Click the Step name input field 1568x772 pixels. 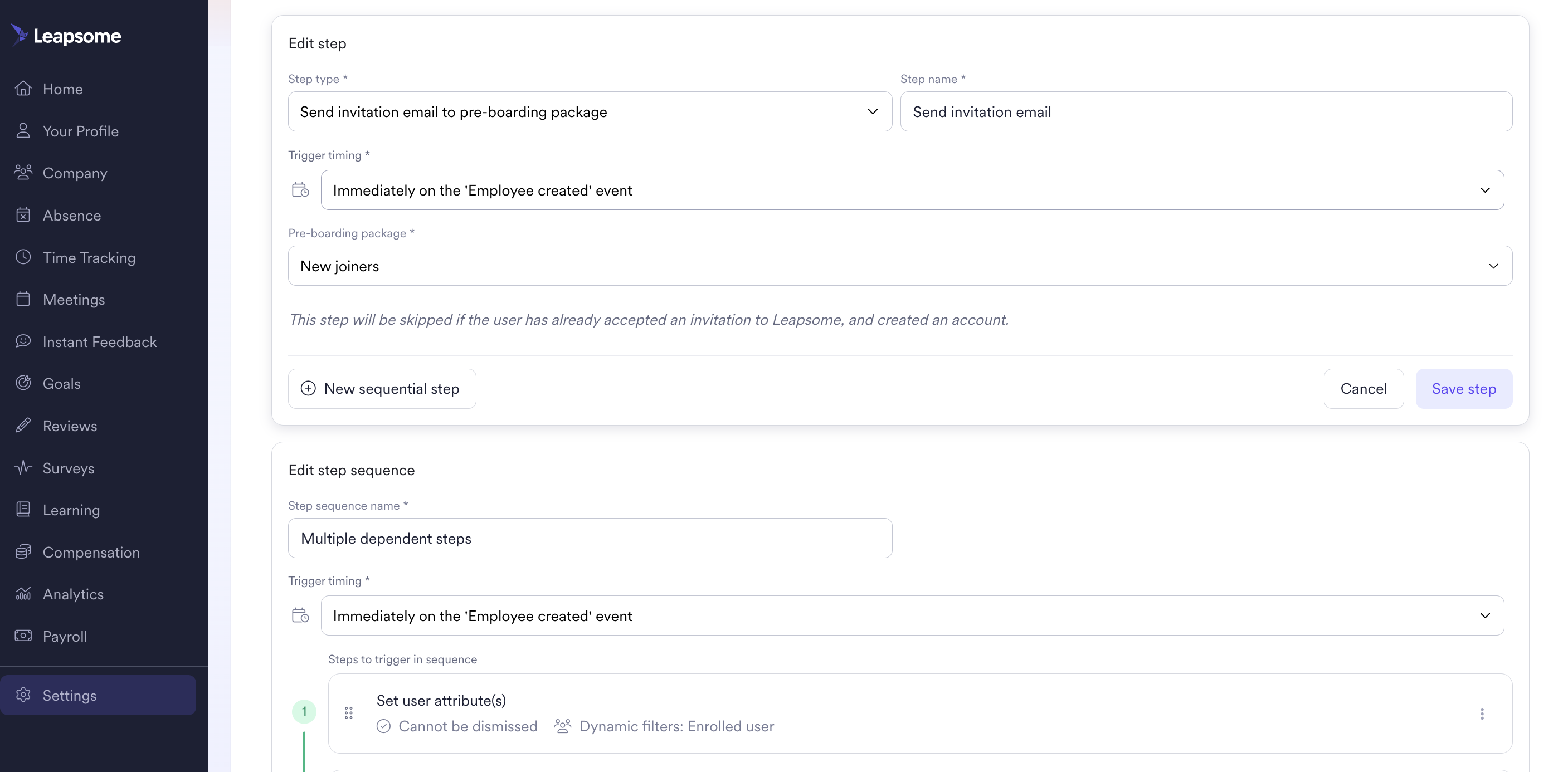tap(1206, 111)
